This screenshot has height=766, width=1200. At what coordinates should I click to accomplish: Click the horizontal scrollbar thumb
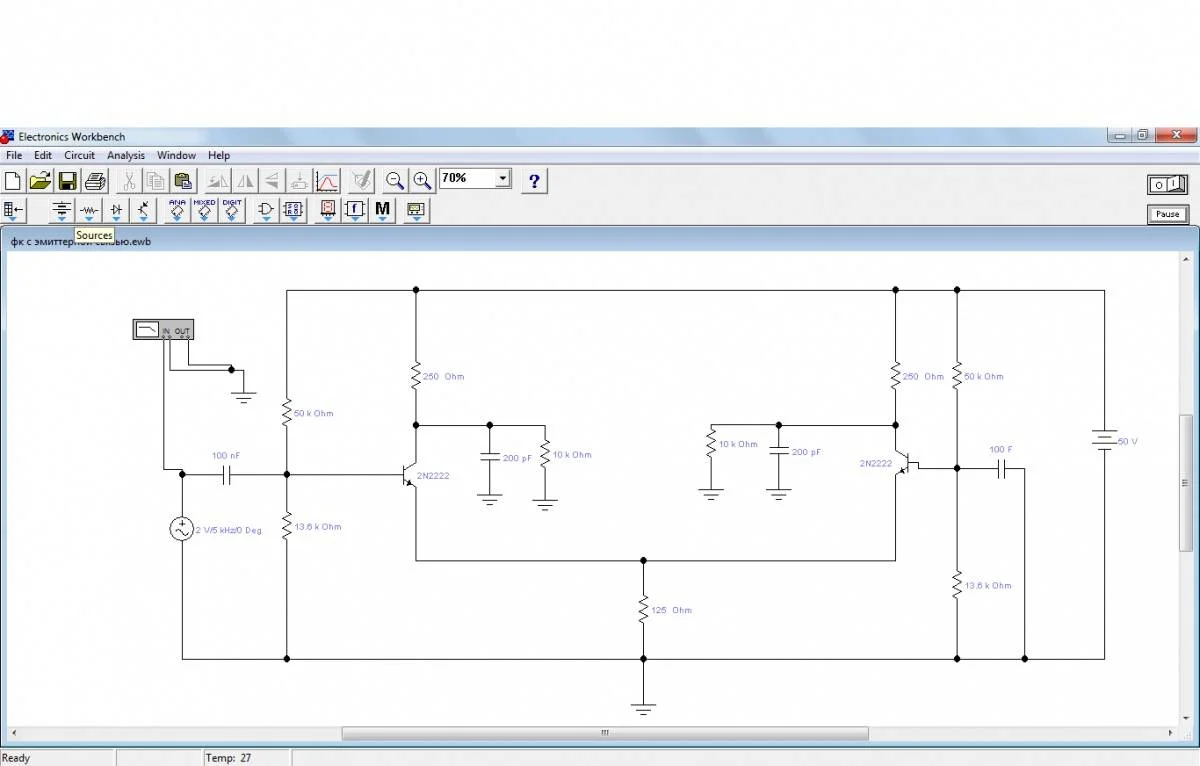pos(604,733)
